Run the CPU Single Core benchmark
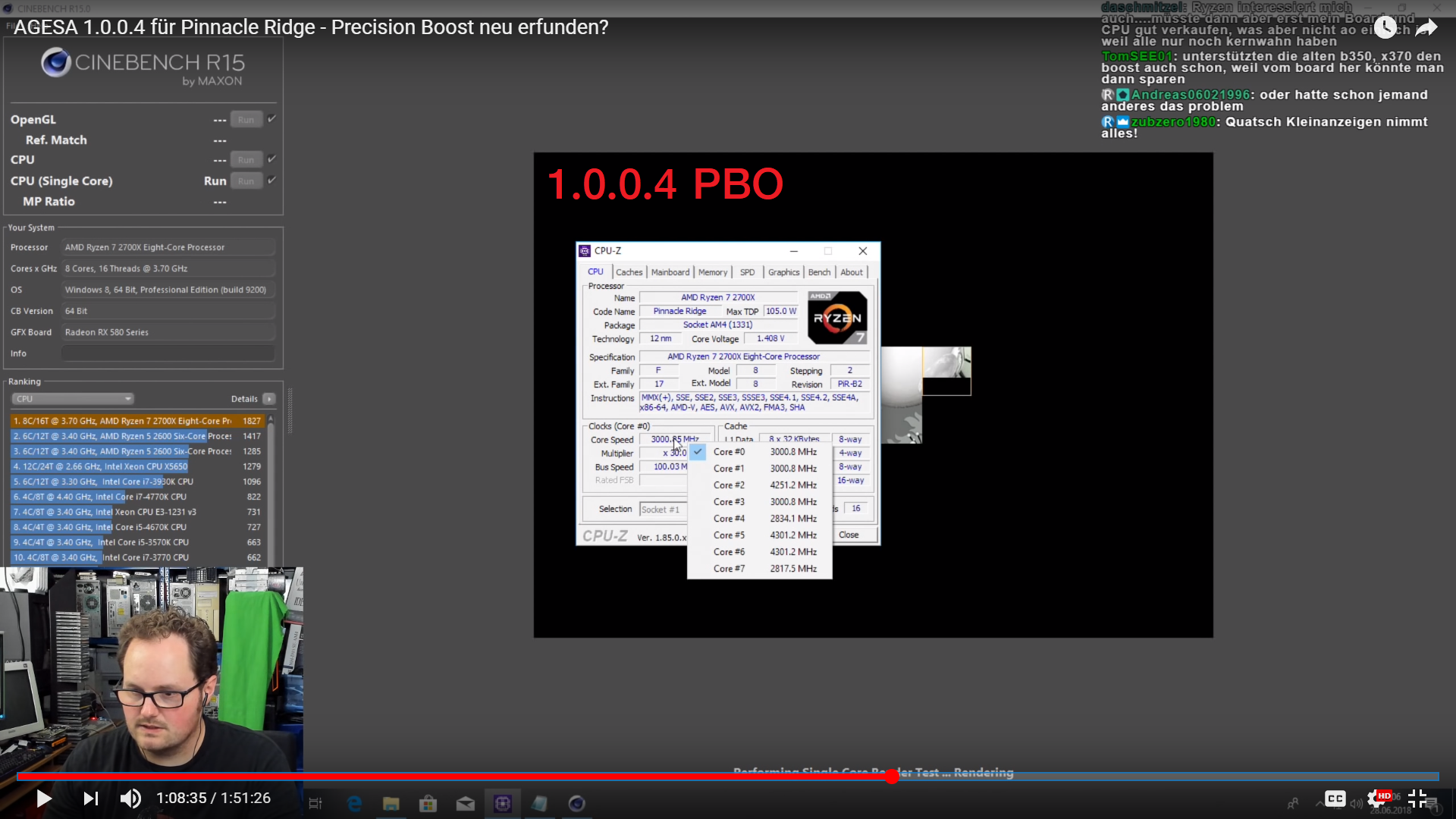 (x=246, y=181)
